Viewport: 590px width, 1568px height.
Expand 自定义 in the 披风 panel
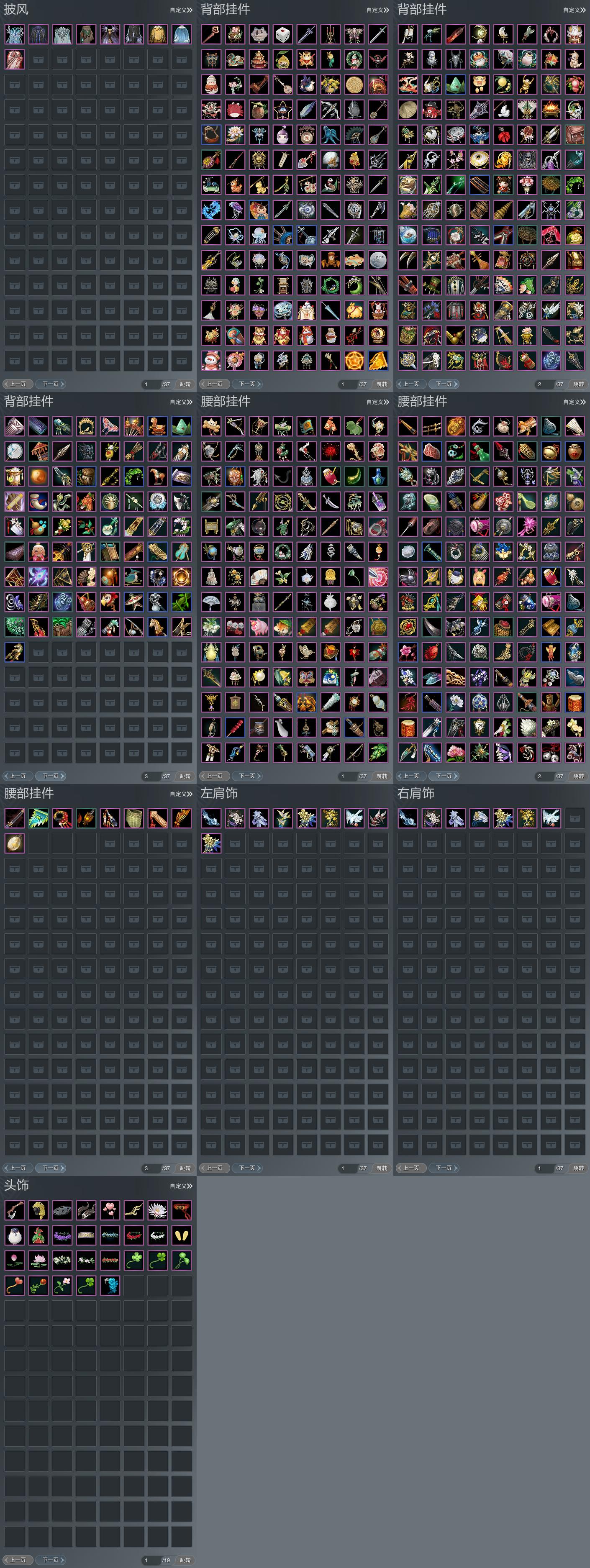point(181,10)
